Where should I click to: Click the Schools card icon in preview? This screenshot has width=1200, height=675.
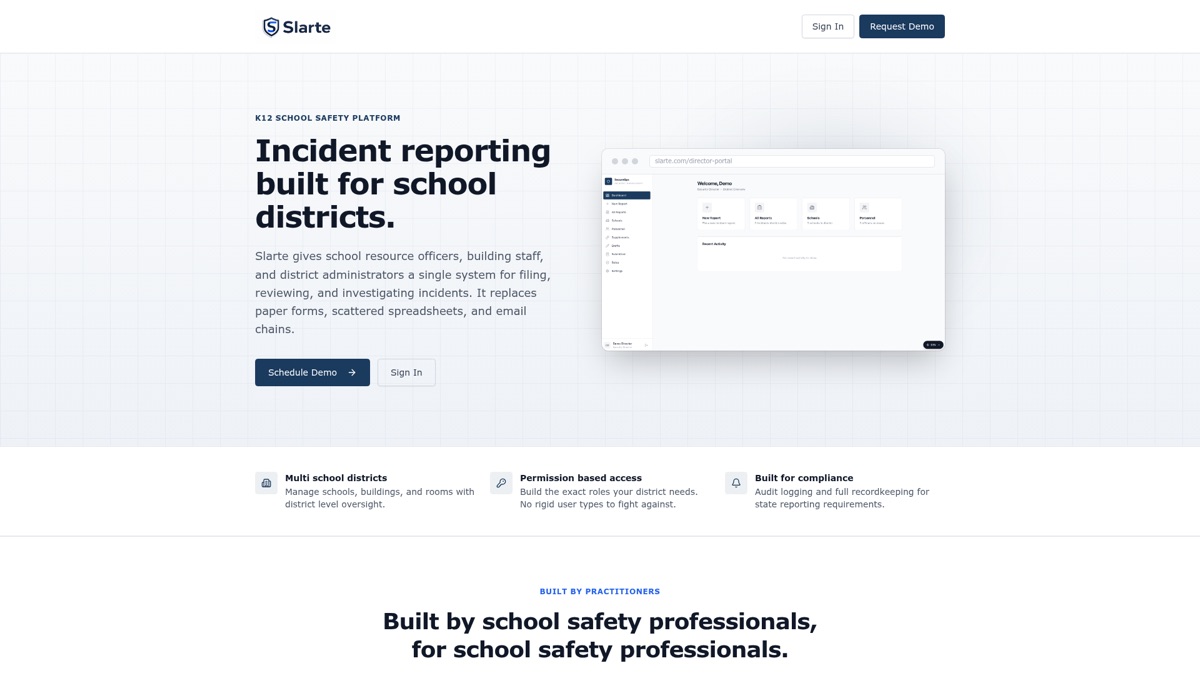(x=812, y=207)
